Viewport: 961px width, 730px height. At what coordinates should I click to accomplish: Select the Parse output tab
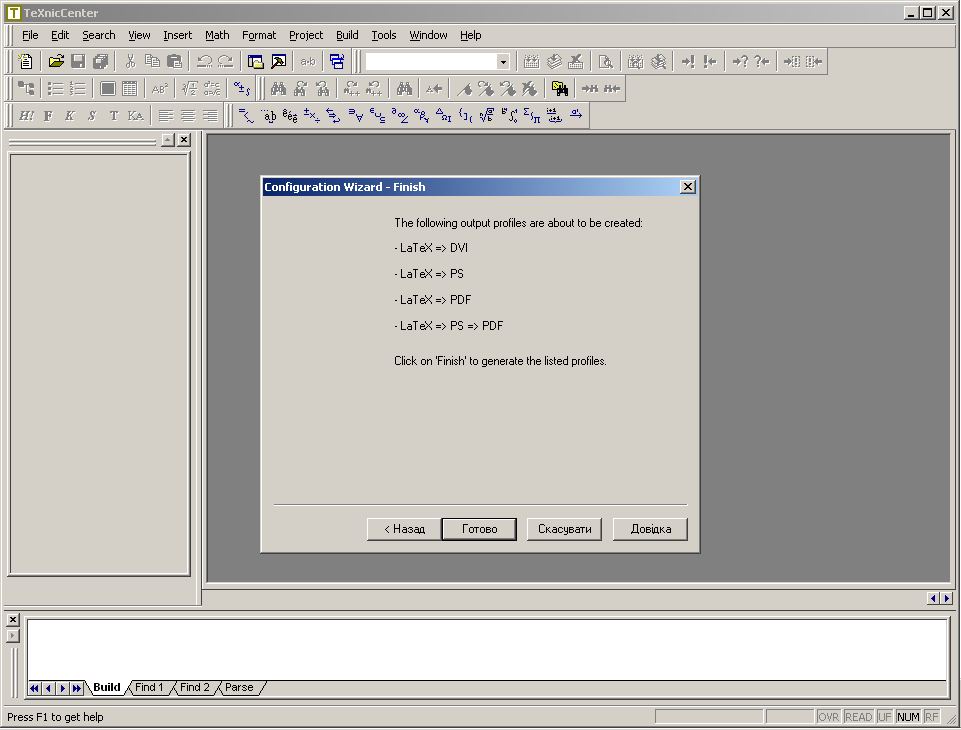[239, 688]
